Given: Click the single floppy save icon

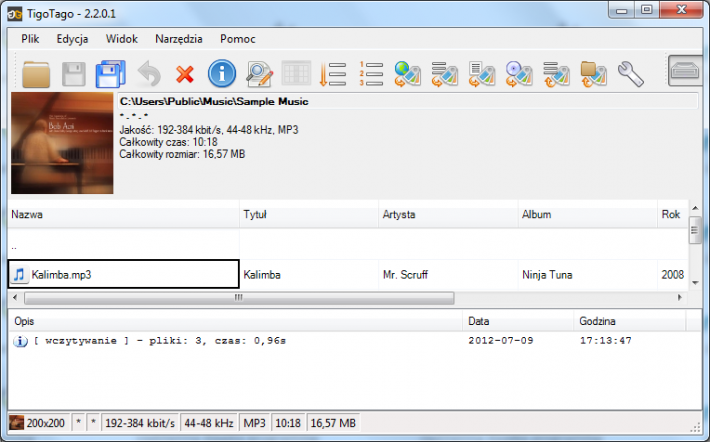Looking at the screenshot, I should point(73,74).
